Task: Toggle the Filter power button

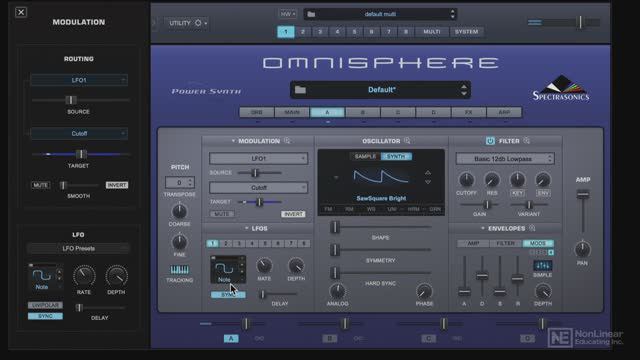Action: click(x=490, y=141)
